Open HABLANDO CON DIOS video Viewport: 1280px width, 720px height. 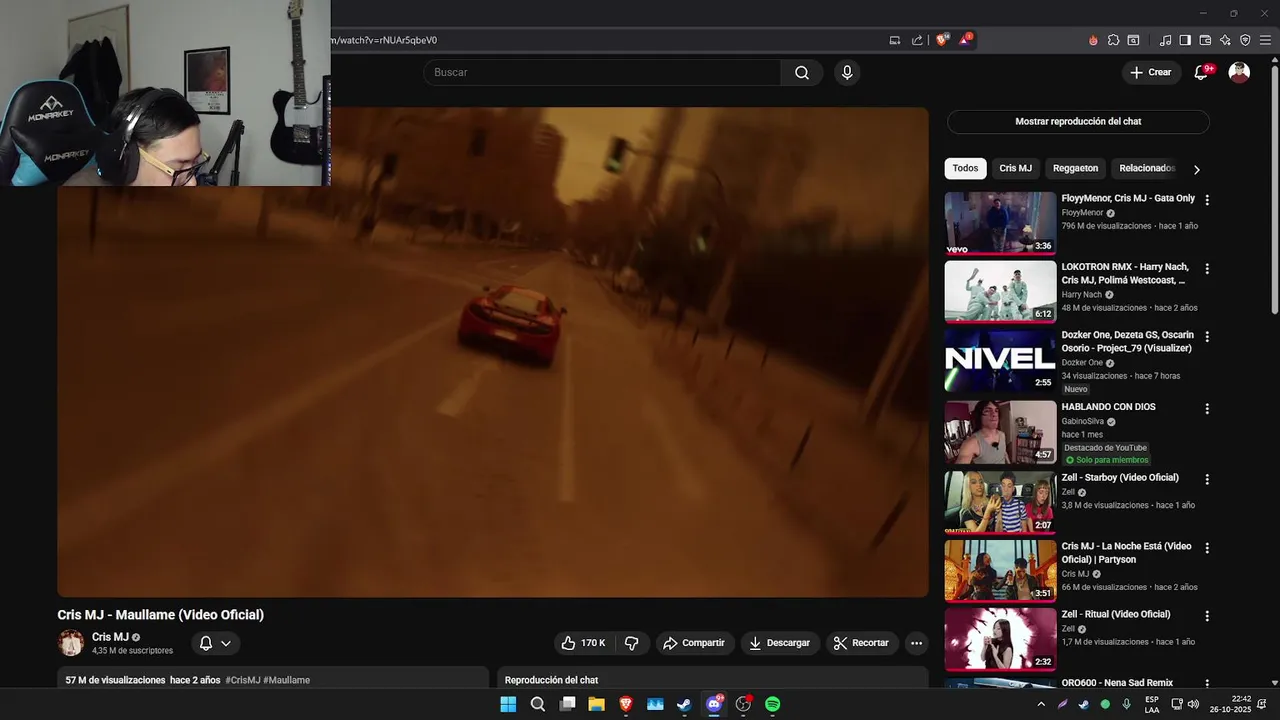pos(1108,407)
